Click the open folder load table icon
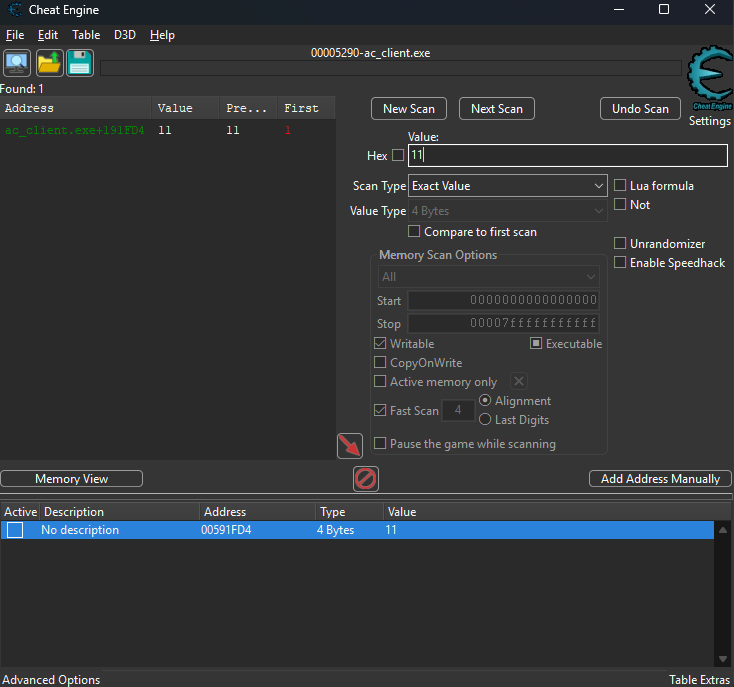This screenshot has height=687, width=734. [x=49, y=63]
